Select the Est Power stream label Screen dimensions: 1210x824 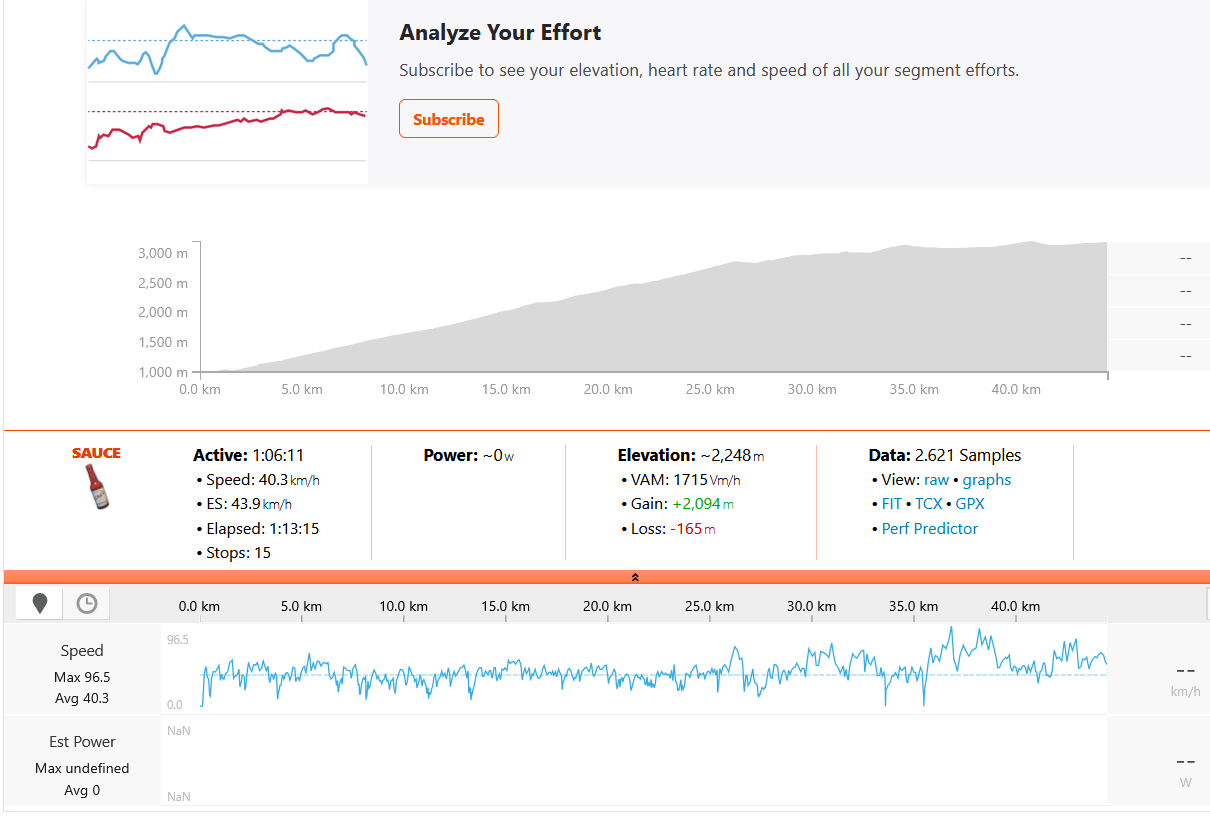pyautogui.click(x=82, y=742)
